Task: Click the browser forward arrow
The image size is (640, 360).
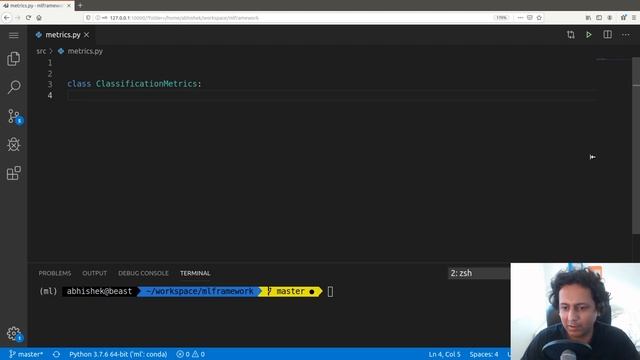Action: point(18,18)
